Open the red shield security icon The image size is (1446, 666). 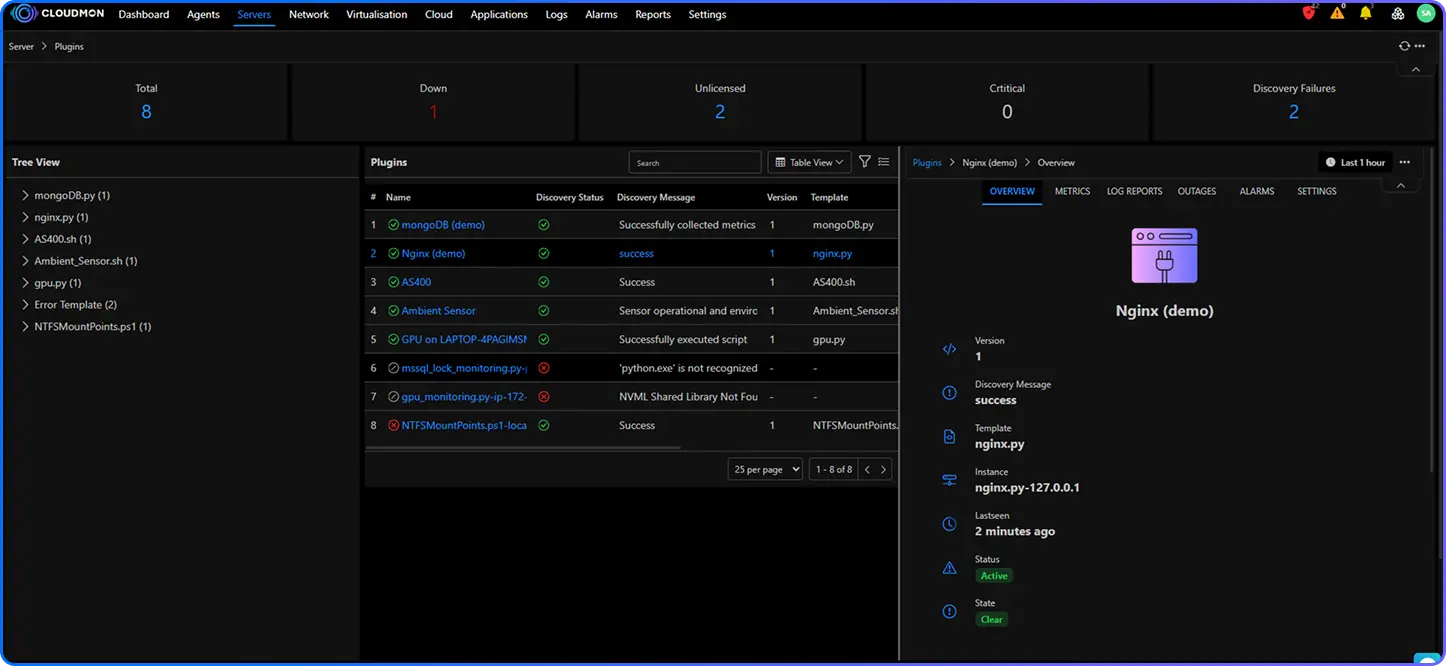click(x=1309, y=14)
